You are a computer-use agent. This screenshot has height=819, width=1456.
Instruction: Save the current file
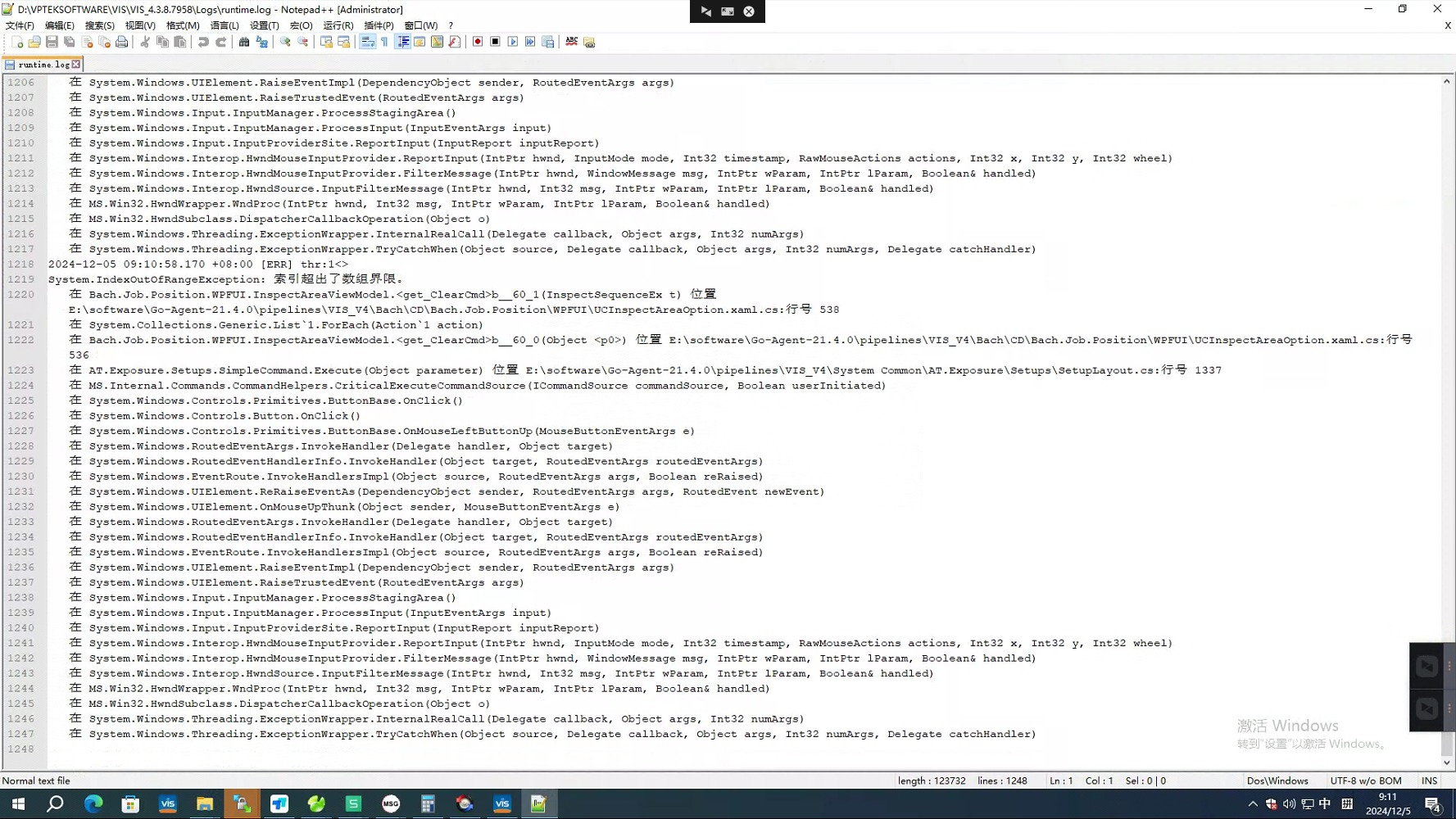tap(52, 42)
